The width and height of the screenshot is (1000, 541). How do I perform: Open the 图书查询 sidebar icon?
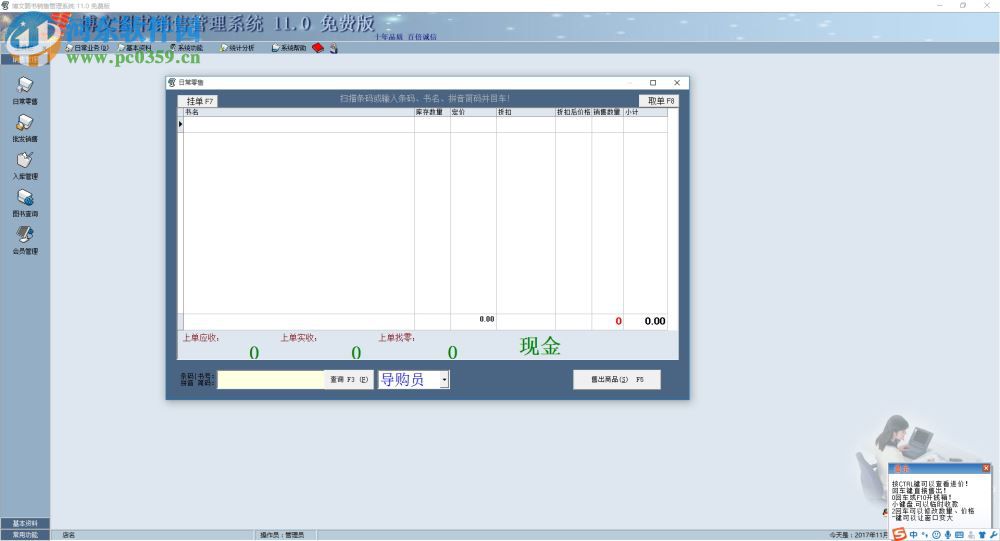coord(25,203)
